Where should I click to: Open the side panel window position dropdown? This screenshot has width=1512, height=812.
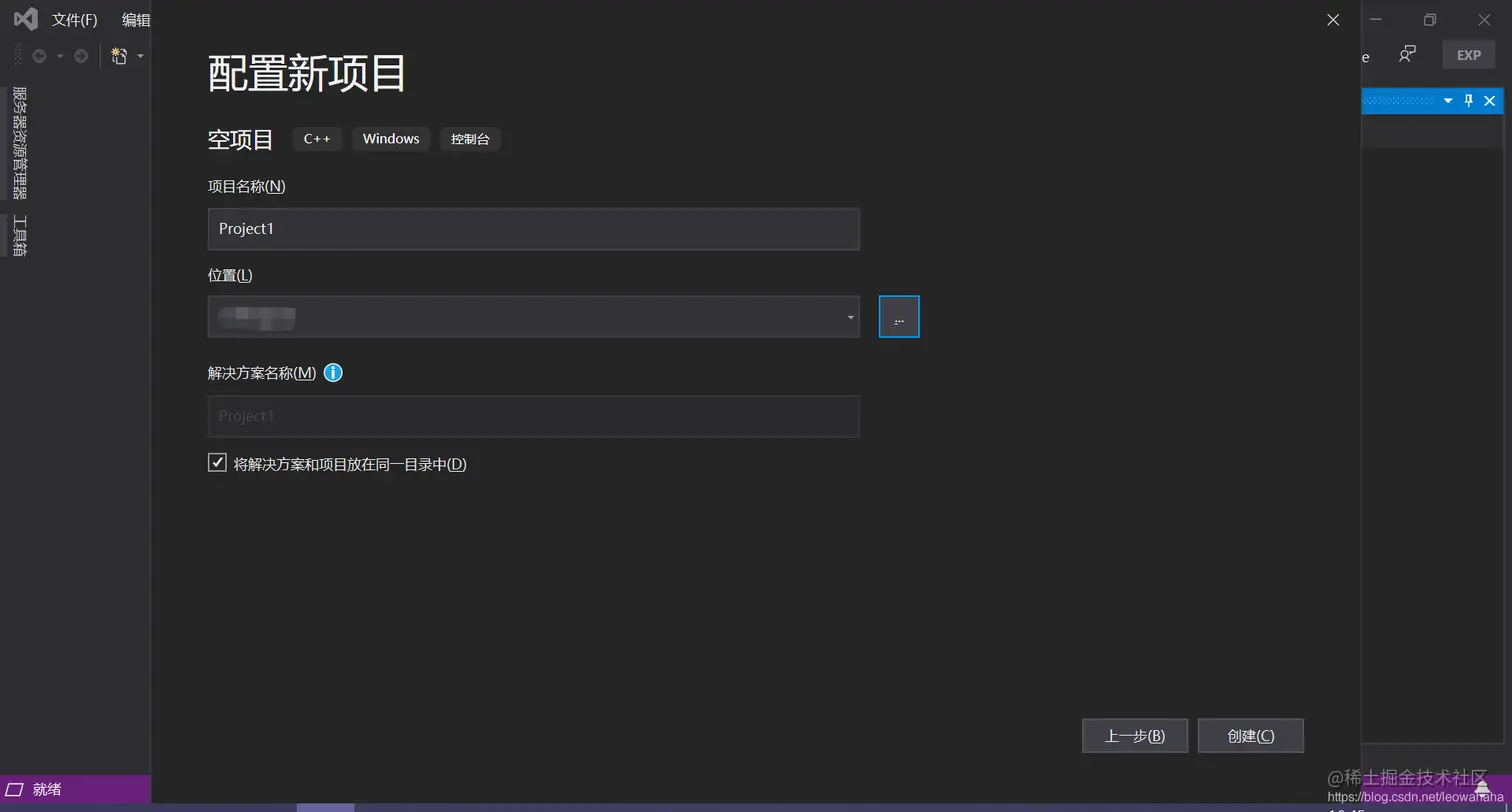[x=1448, y=101]
